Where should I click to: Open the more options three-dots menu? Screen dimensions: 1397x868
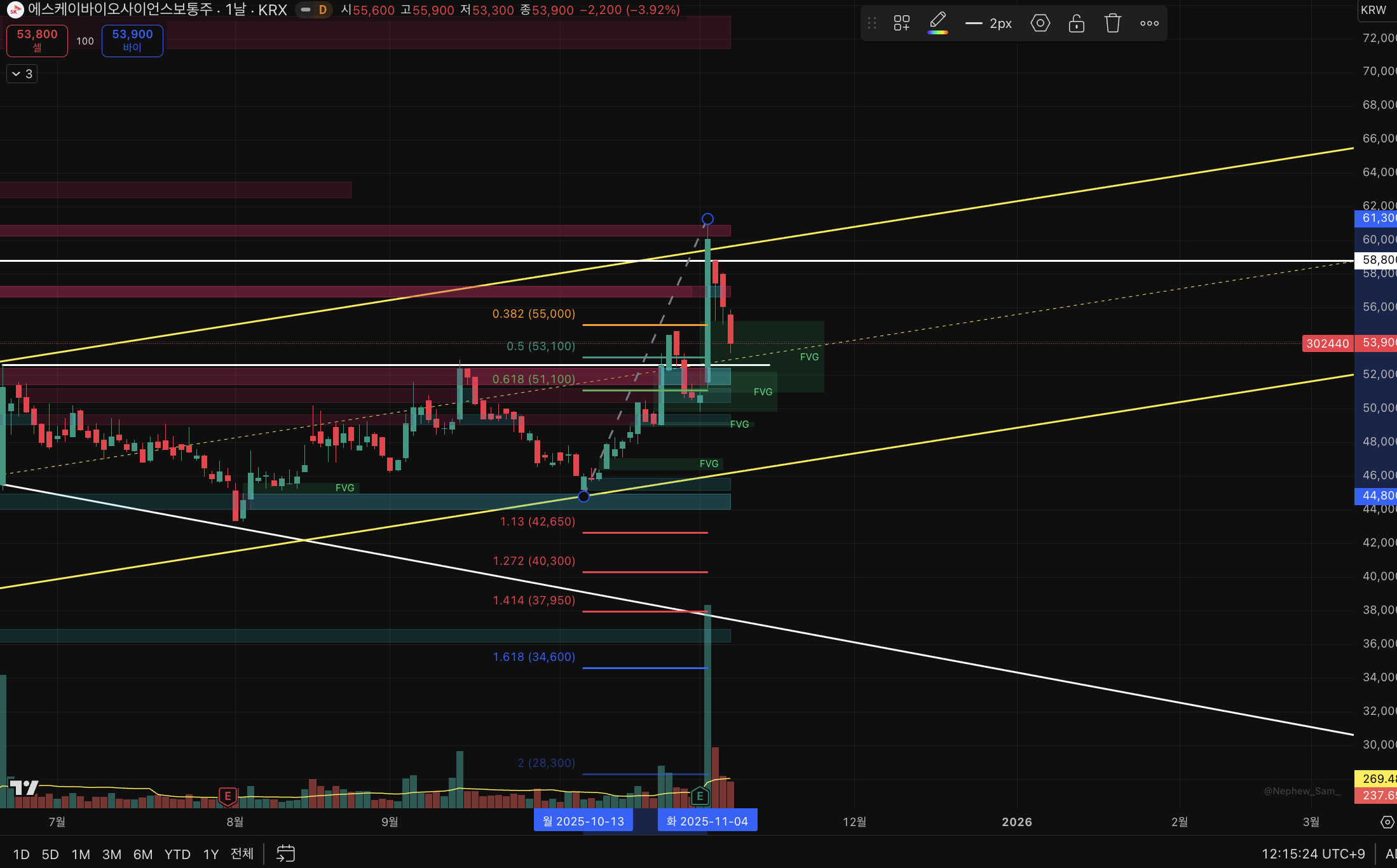click(x=1149, y=24)
